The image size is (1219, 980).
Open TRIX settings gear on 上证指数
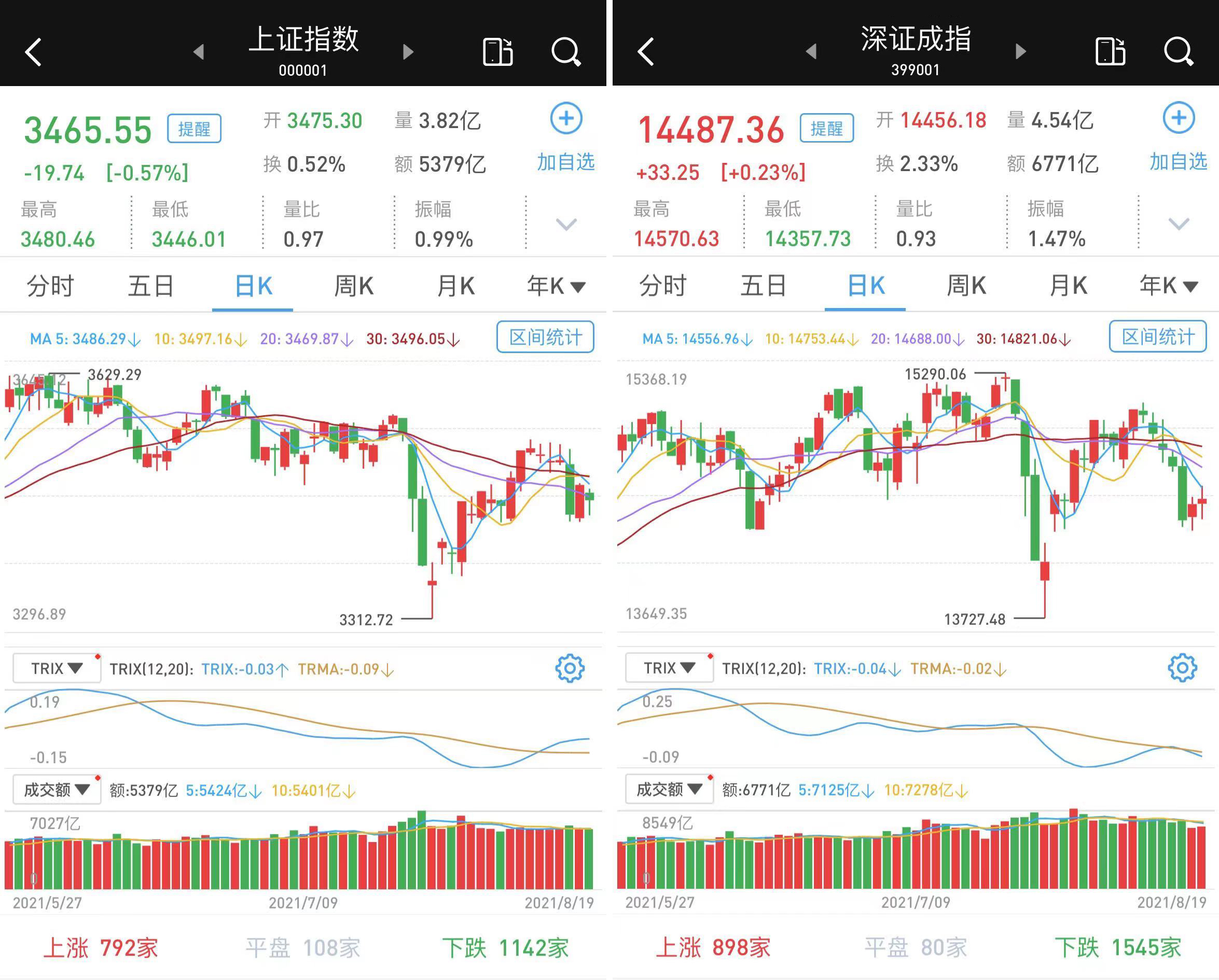pyautogui.click(x=570, y=668)
